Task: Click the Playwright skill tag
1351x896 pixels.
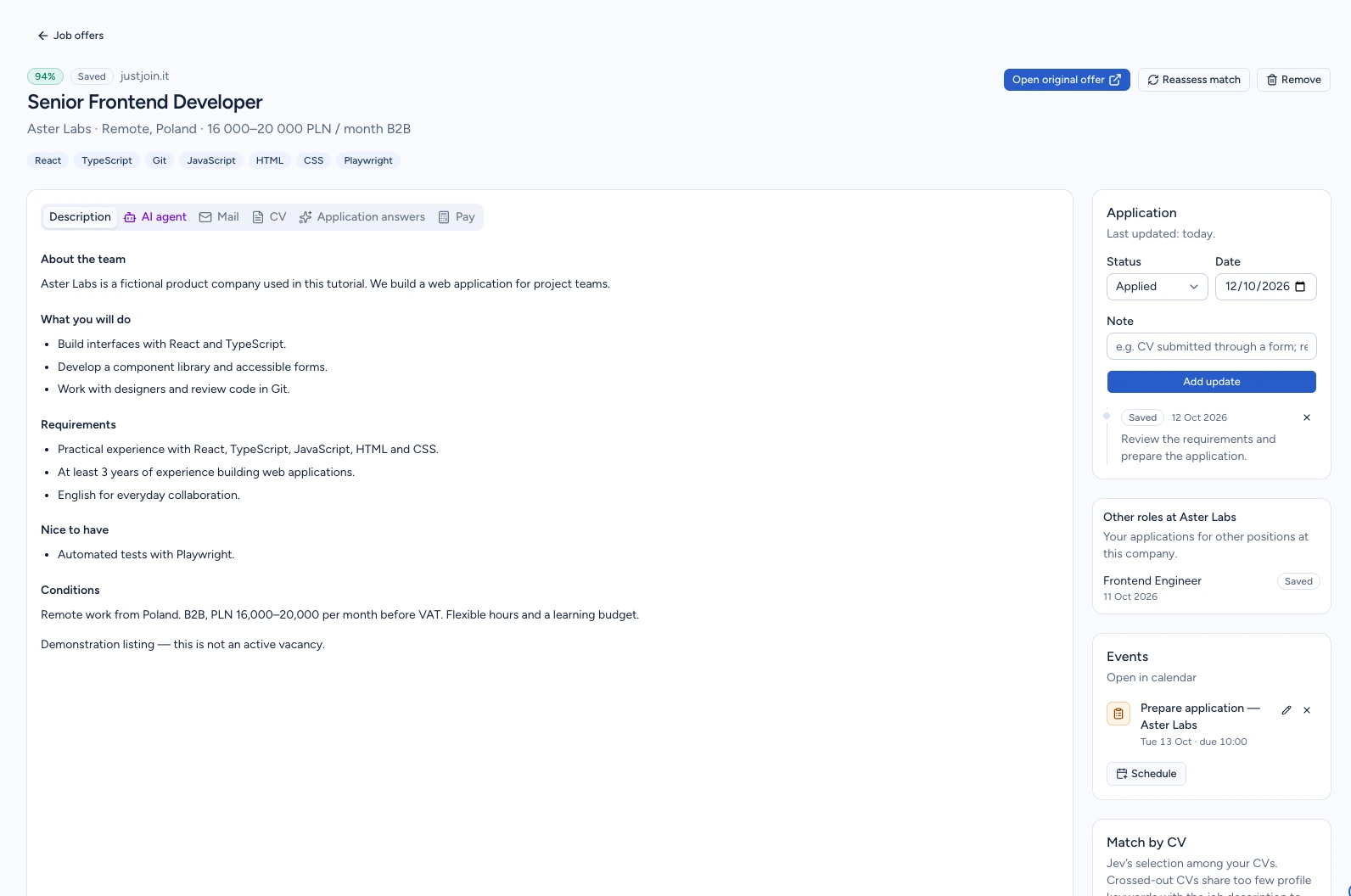Action: pos(368,160)
